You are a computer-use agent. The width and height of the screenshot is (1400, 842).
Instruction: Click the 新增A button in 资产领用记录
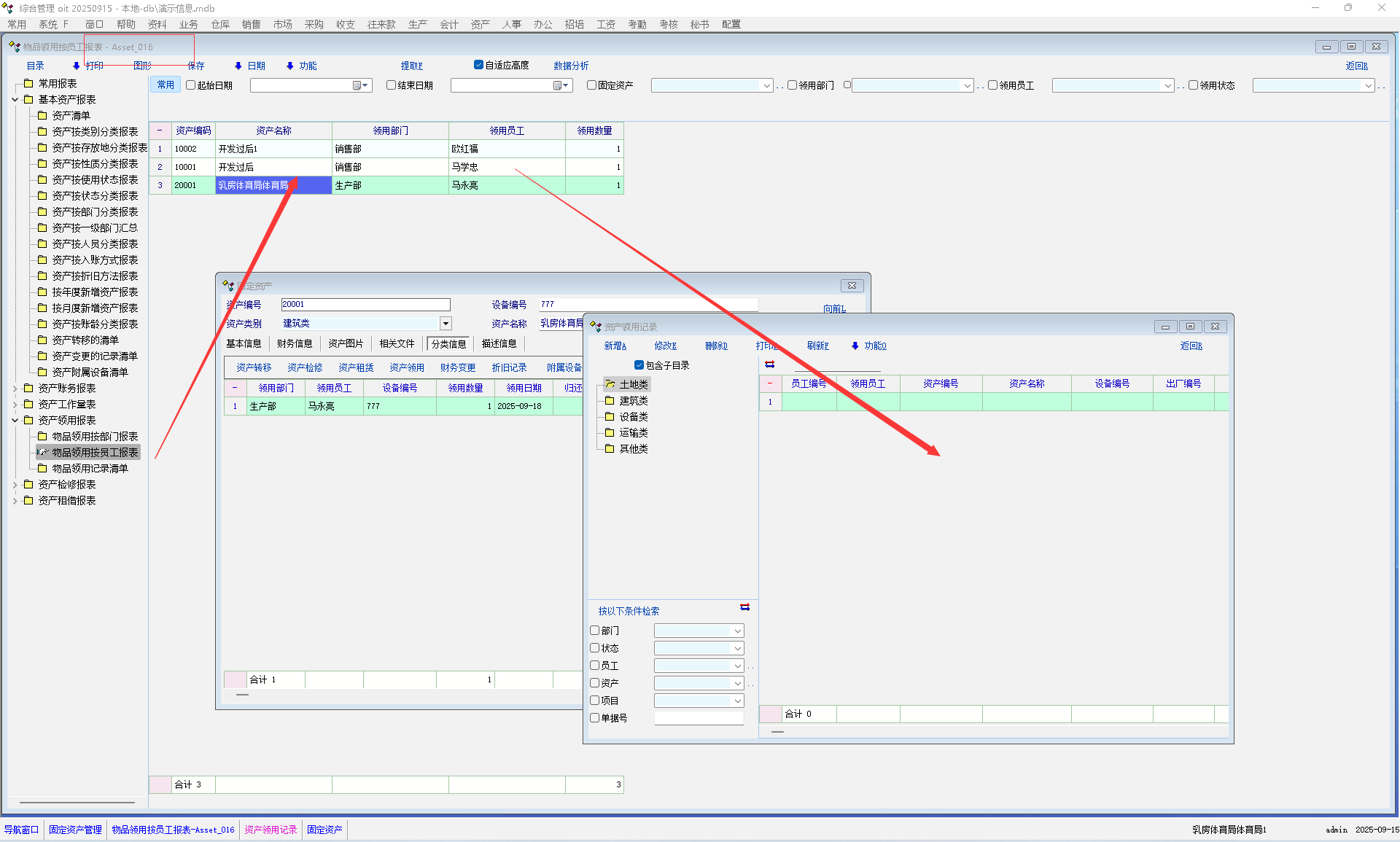(x=615, y=346)
